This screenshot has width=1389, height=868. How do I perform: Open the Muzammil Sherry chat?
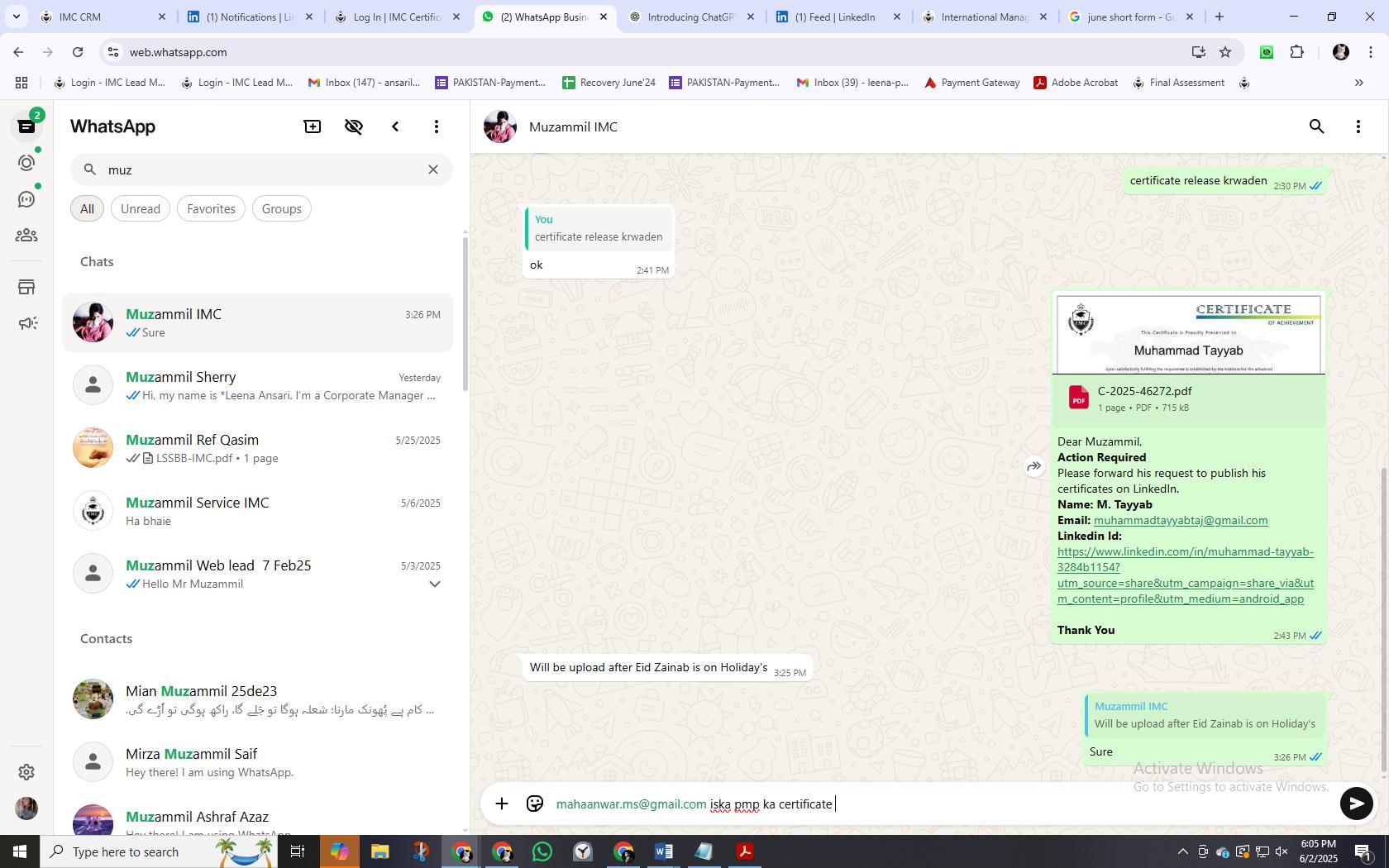tap(258, 385)
